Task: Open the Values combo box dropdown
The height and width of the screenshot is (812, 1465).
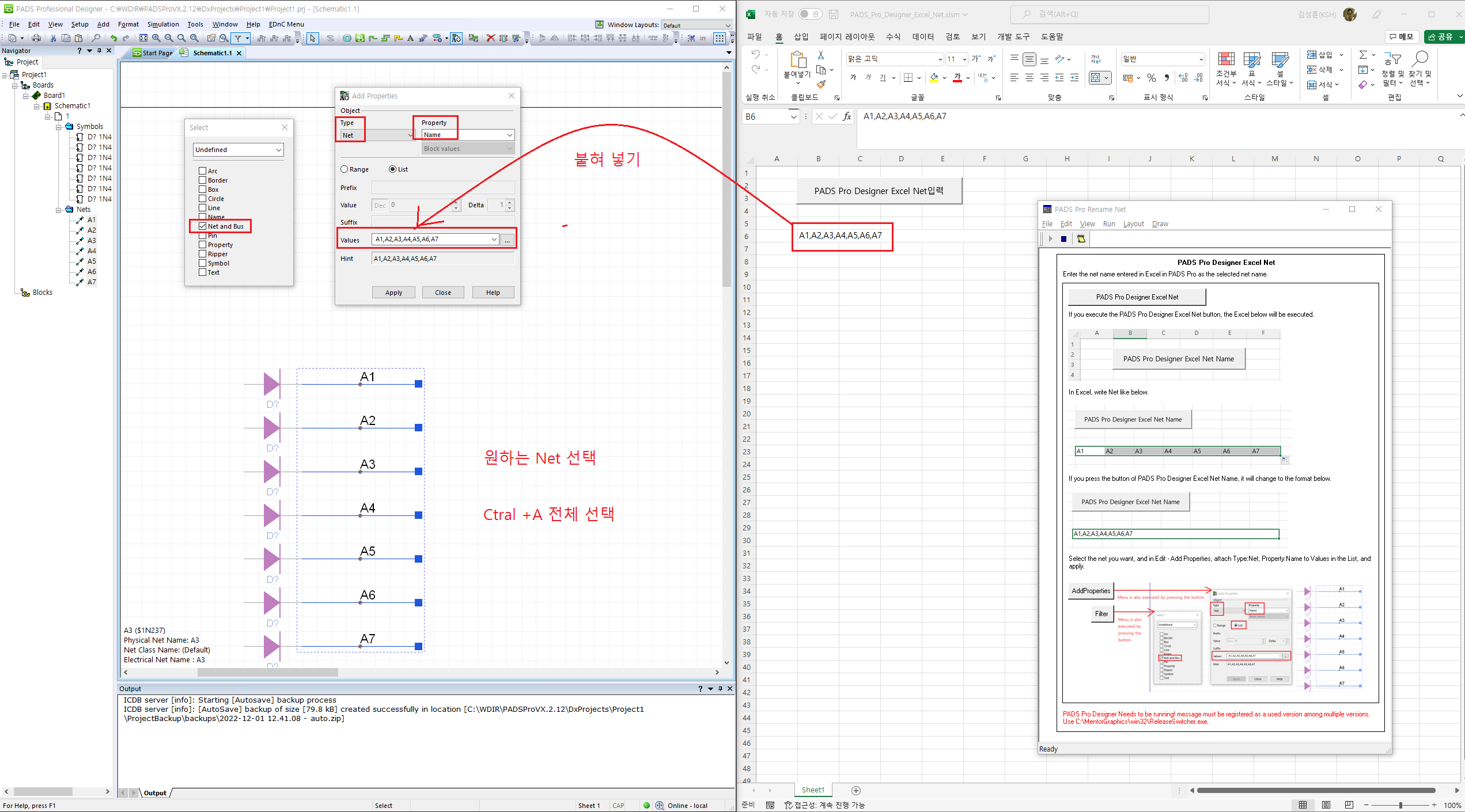Action: point(494,240)
